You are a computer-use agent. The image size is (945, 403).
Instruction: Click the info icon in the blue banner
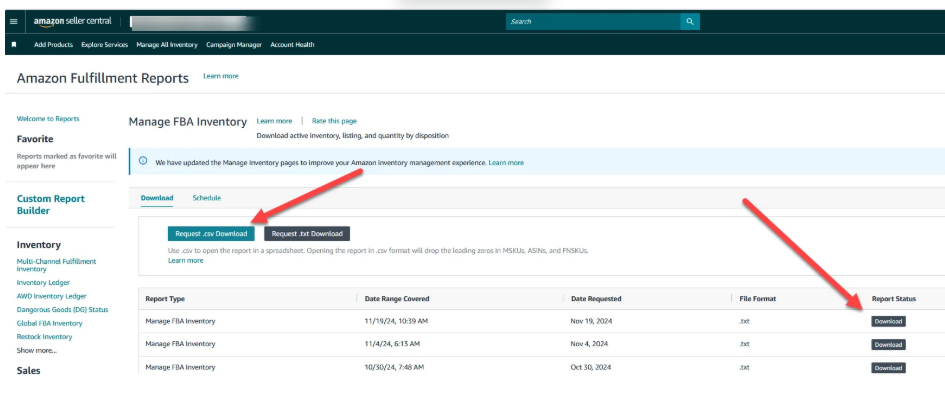tap(143, 161)
